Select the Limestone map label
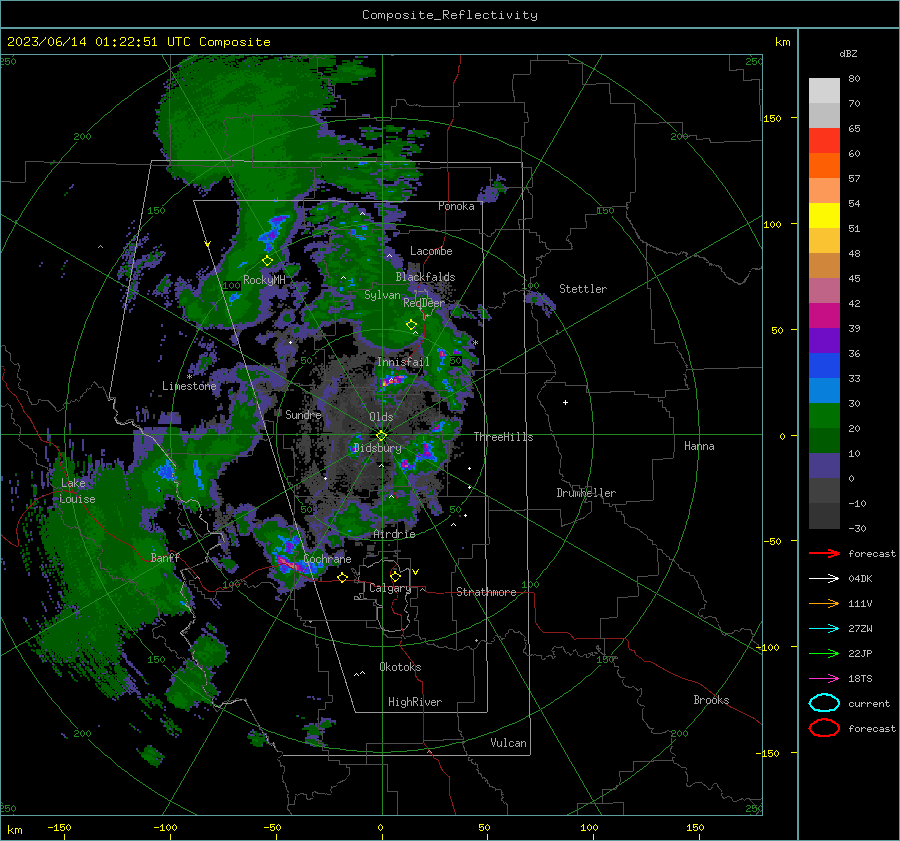The image size is (900, 841). tap(189, 386)
